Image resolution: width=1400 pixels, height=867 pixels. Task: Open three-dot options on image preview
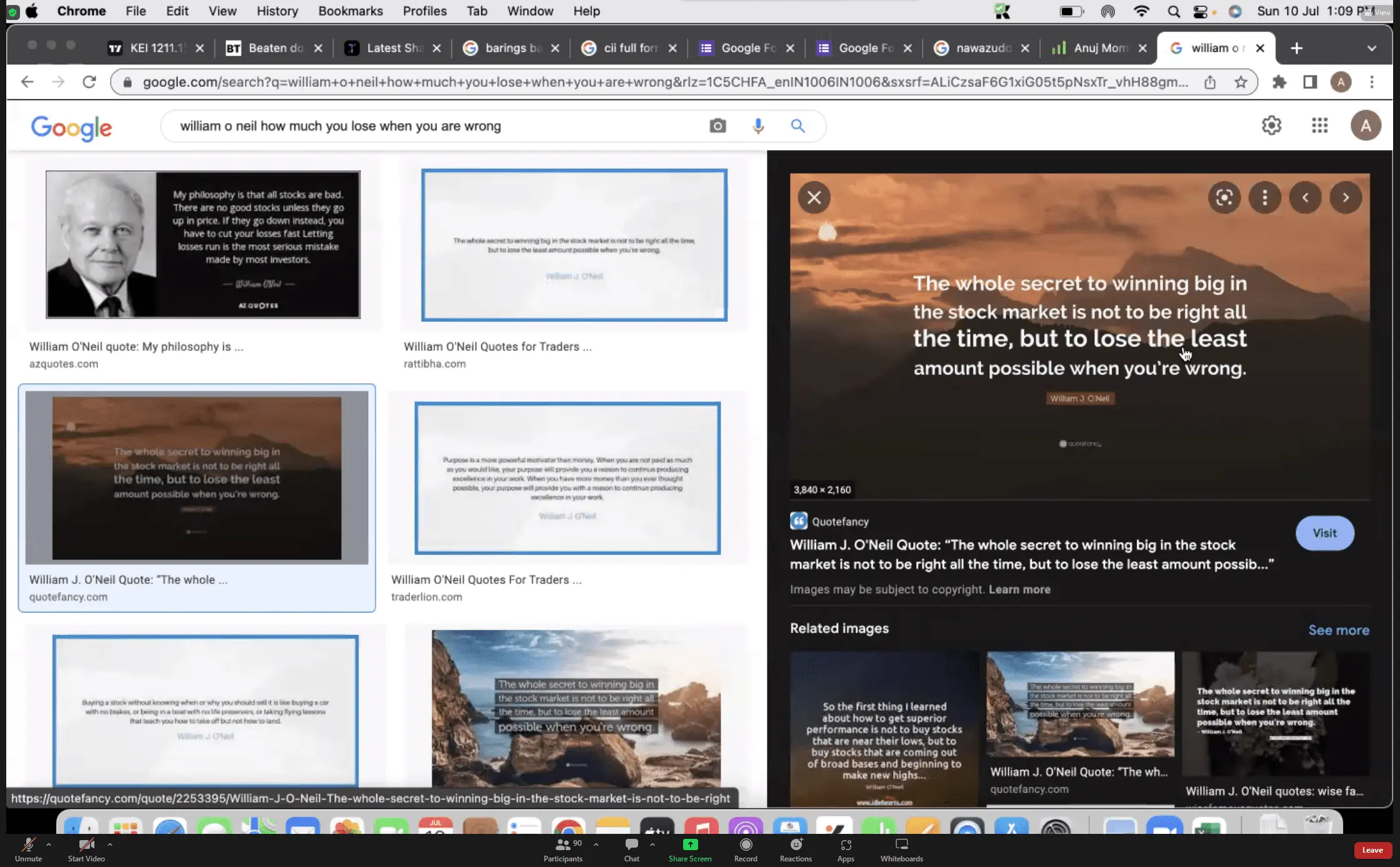[1264, 198]
